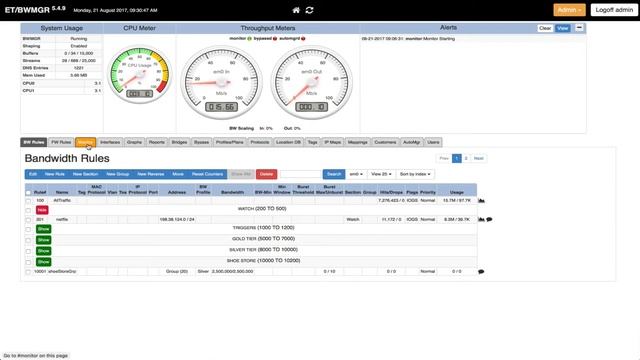This screenshot has height=360, width=640.
Task: Check the box for rule 100 AllTraffic
Action: click(28, 201)
